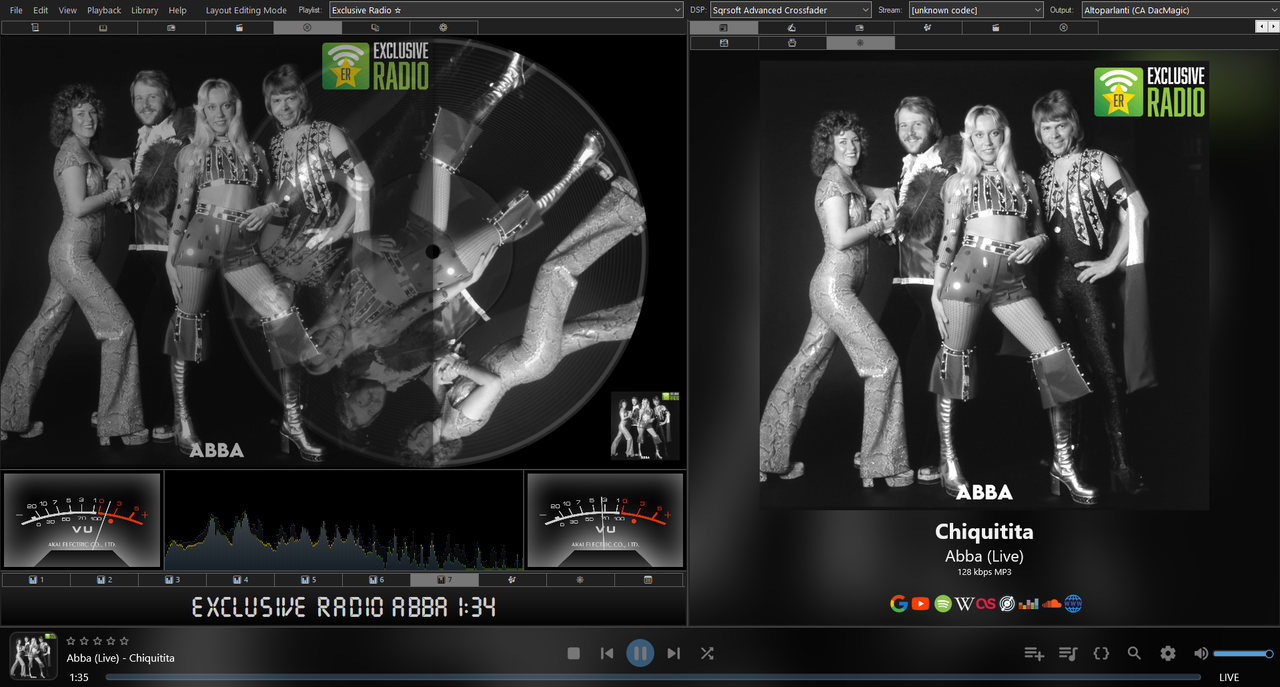Select visualization preset tab 1
Screen dimensions: 1280x687
click(x=36, y=580)
